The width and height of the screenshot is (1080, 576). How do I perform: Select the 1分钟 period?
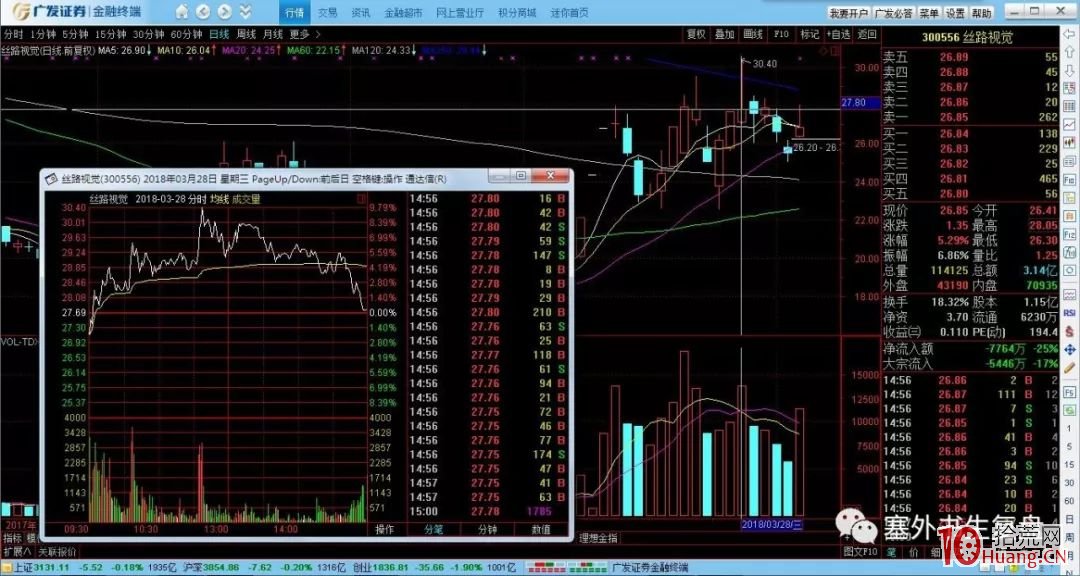(43, 34)
